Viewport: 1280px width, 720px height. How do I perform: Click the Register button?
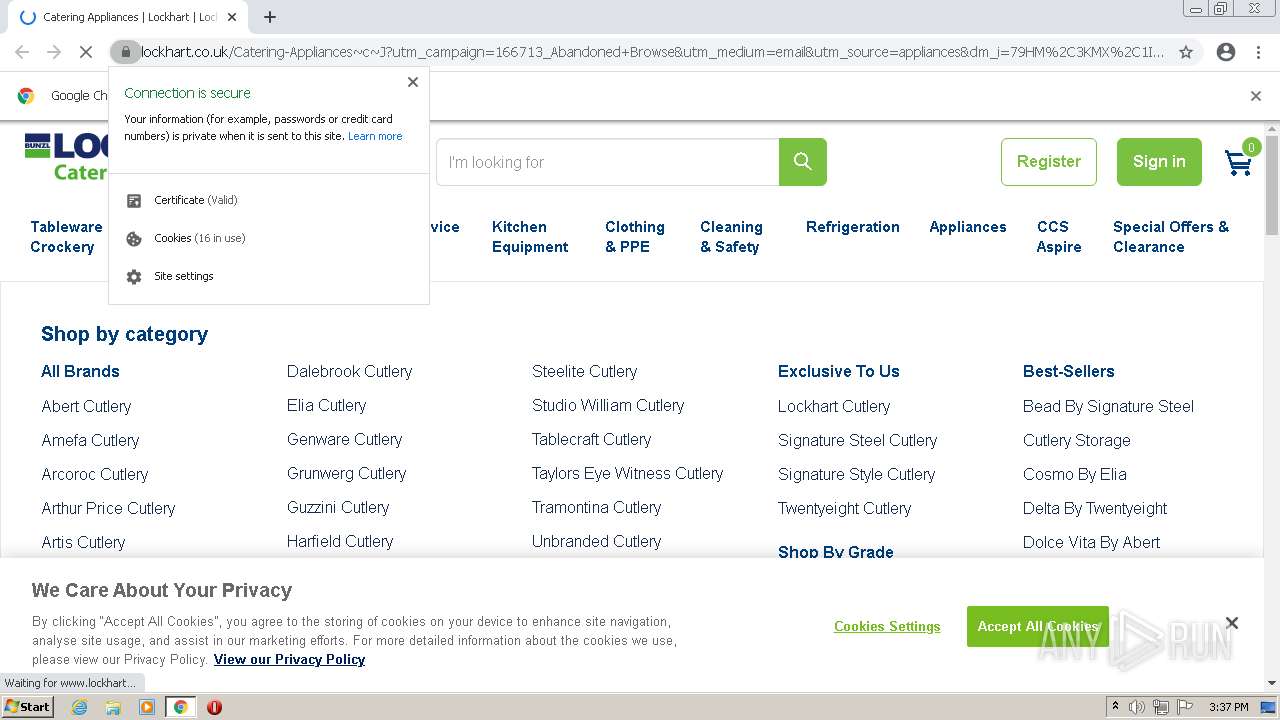1049,162
